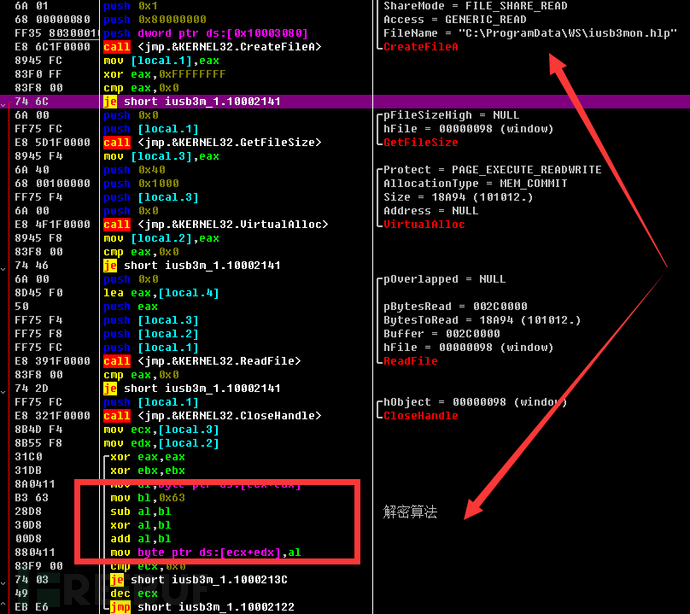Click jump marker beside hex 74 2D

pyautogui.click(x=4, y=391)
